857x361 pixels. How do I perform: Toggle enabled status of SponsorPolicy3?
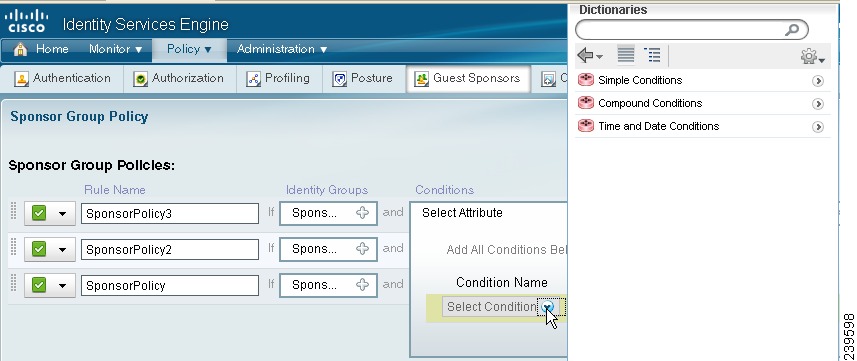(x=39, y=213)
